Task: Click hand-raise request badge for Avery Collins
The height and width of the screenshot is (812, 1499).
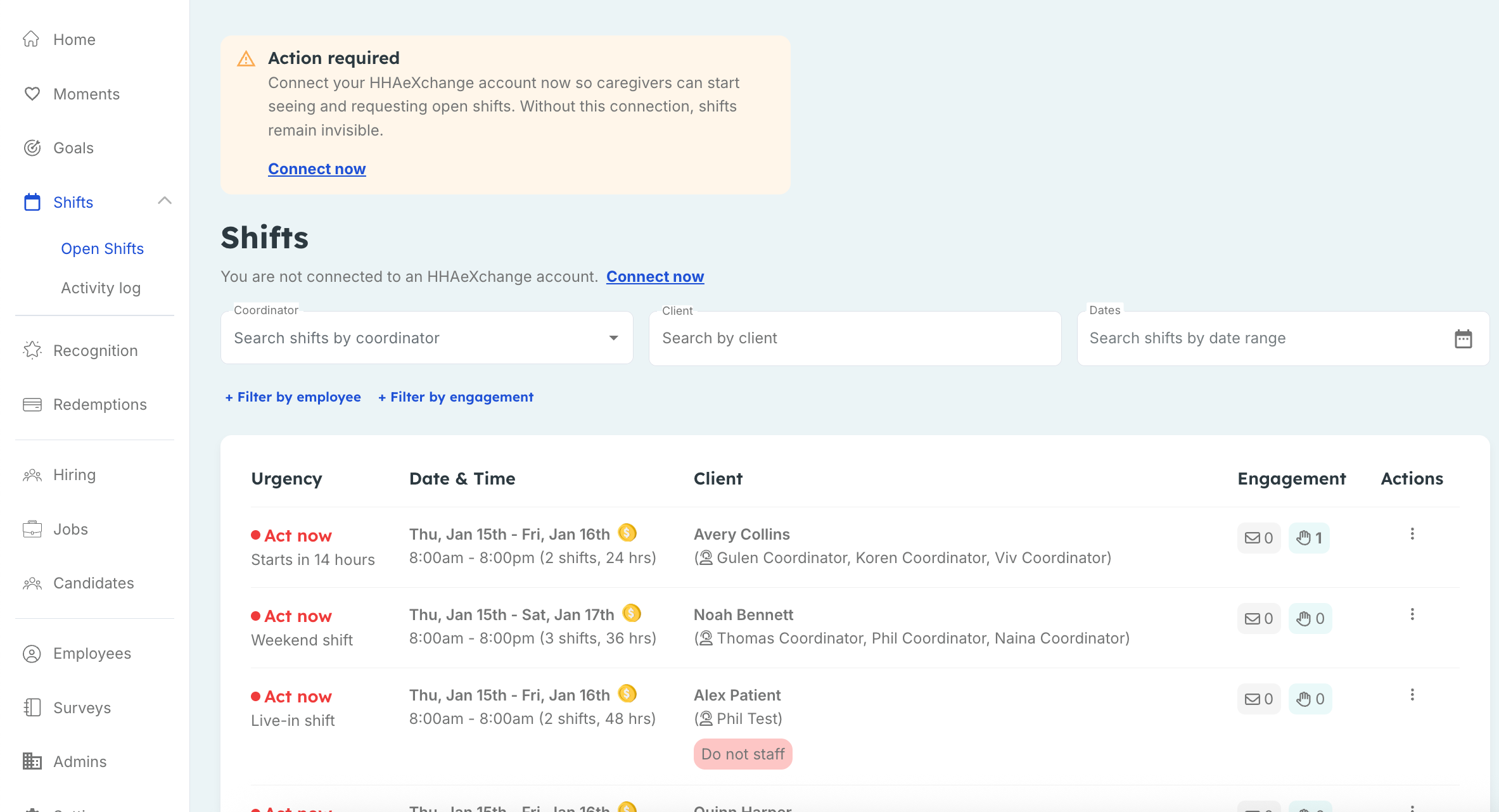Action: 1309,538
